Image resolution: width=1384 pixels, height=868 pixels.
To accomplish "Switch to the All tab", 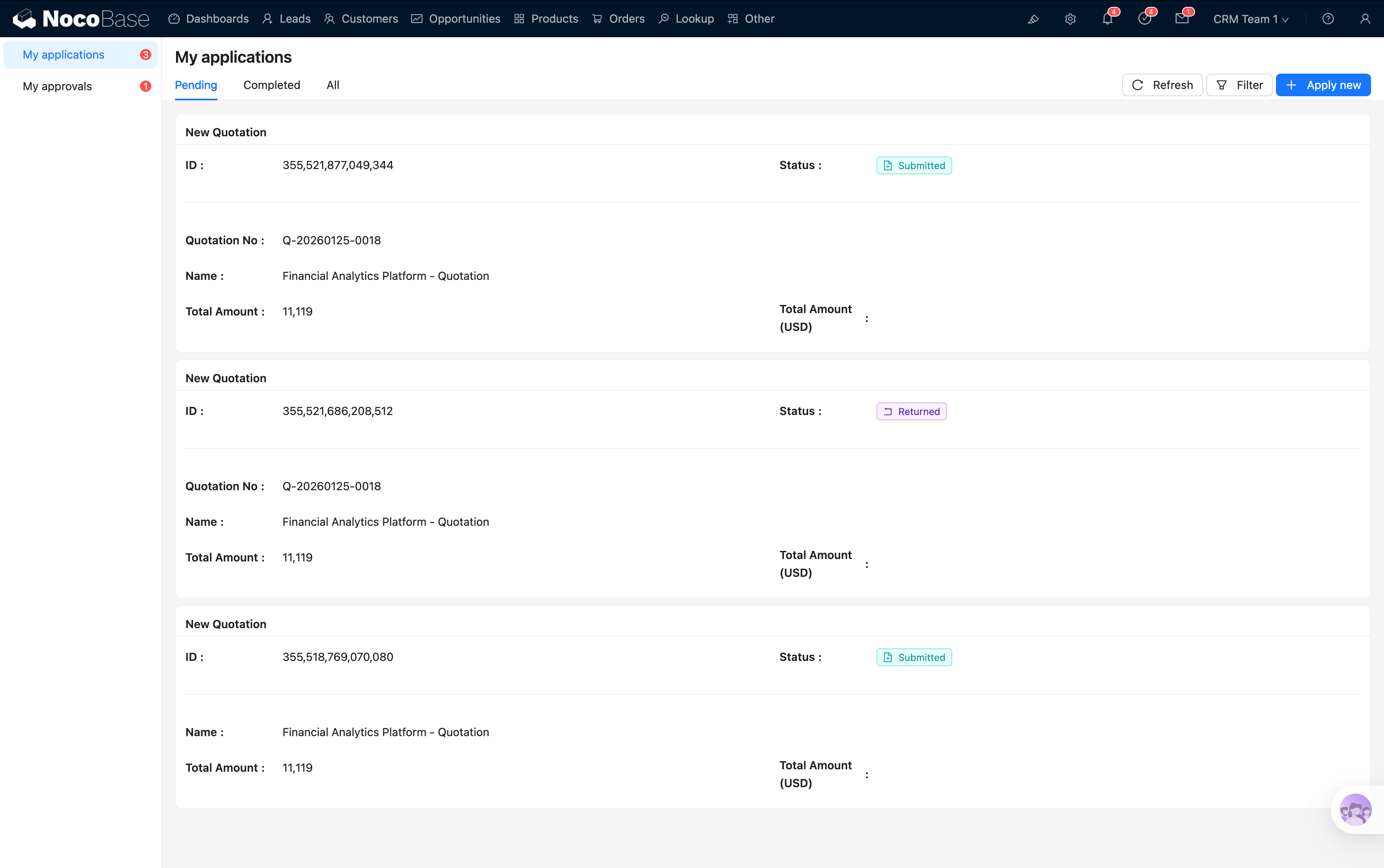I will coord(333,85).
